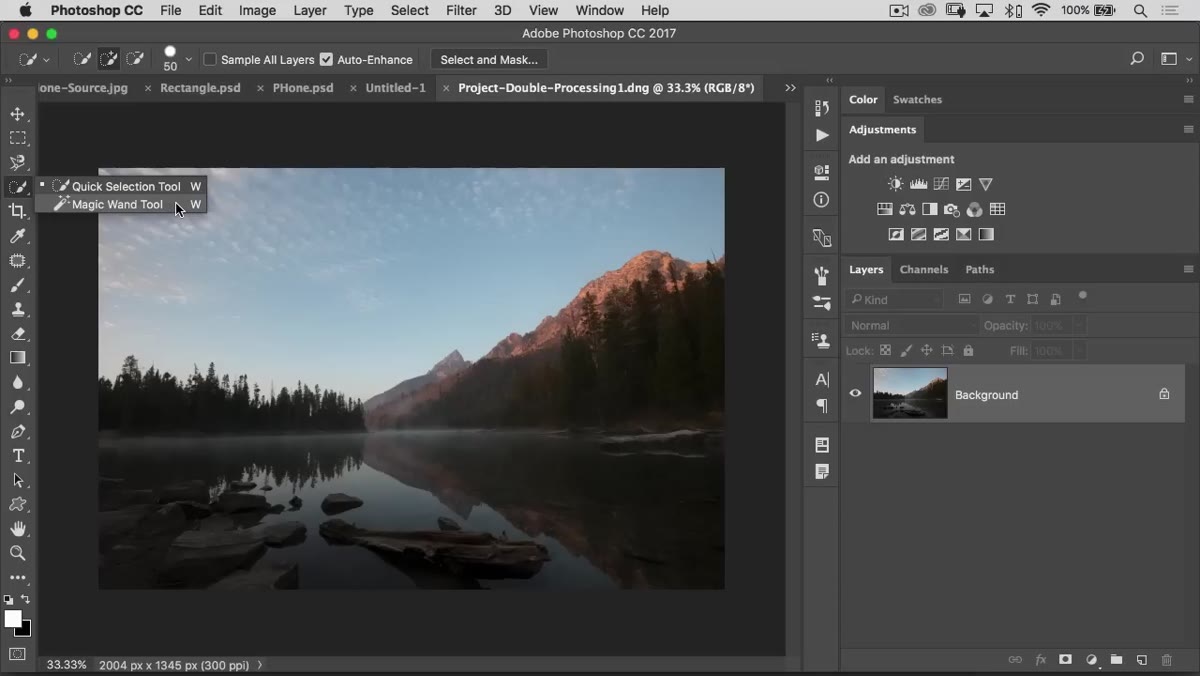Viewport: 1200px width, 676px height.
Task: Add a Photo Filter adjustment
Action: point(952,209)
